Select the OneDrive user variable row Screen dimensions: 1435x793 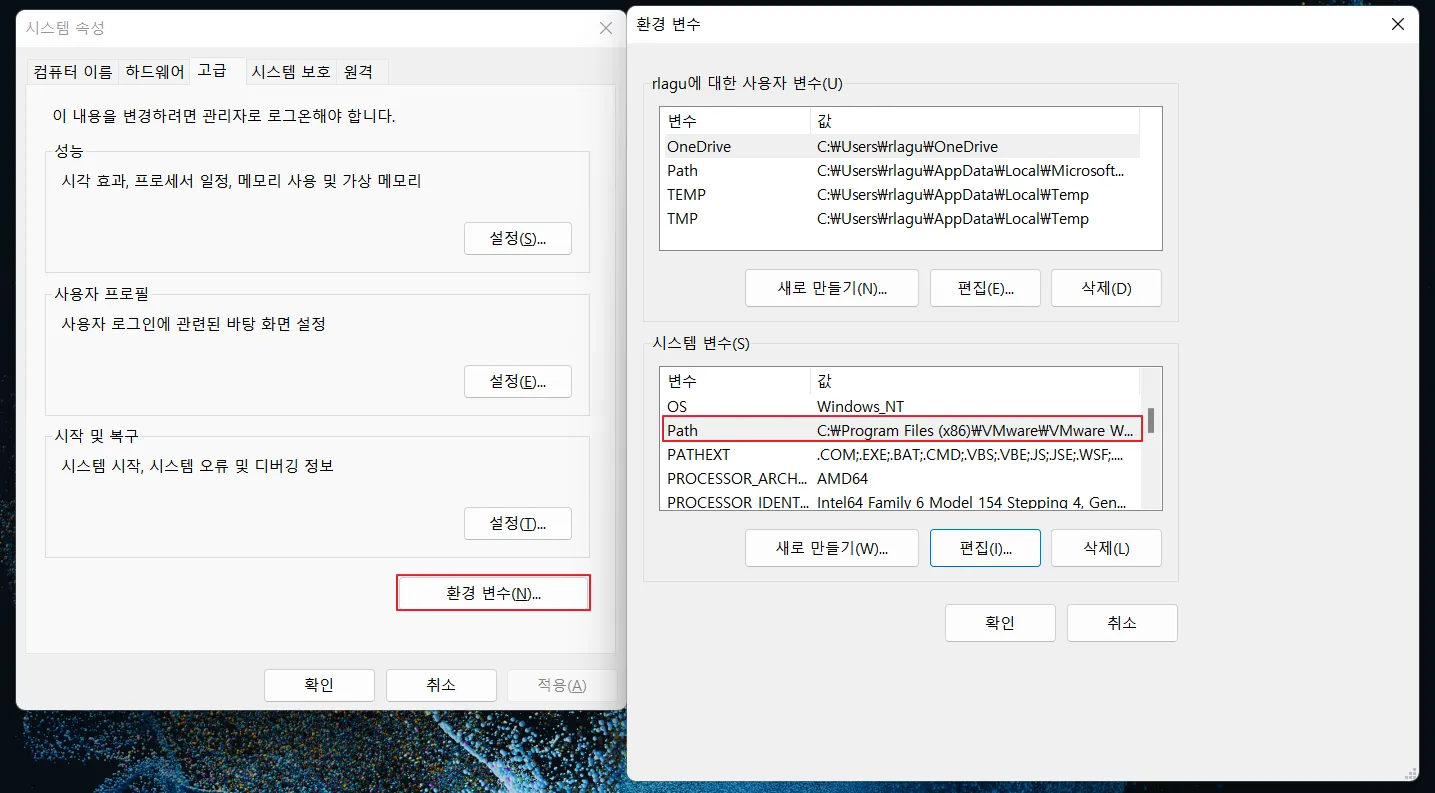click(x=899, y=147)
